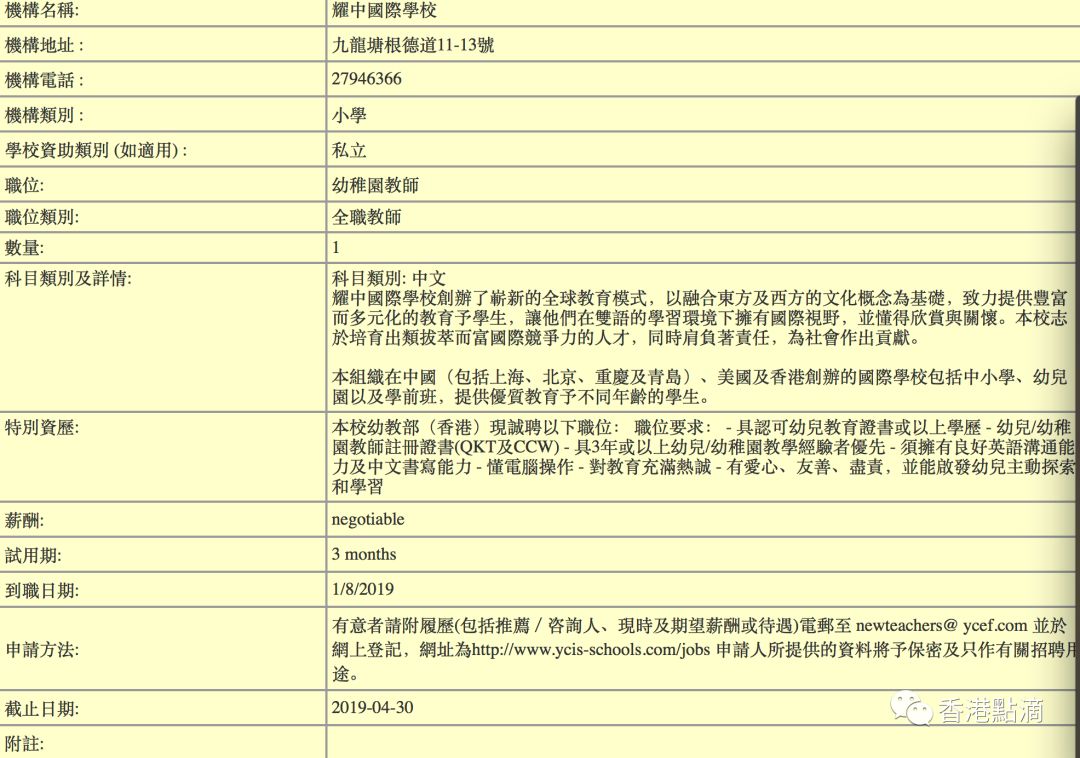Click the 機構電話 label

[x=44, y=80]
